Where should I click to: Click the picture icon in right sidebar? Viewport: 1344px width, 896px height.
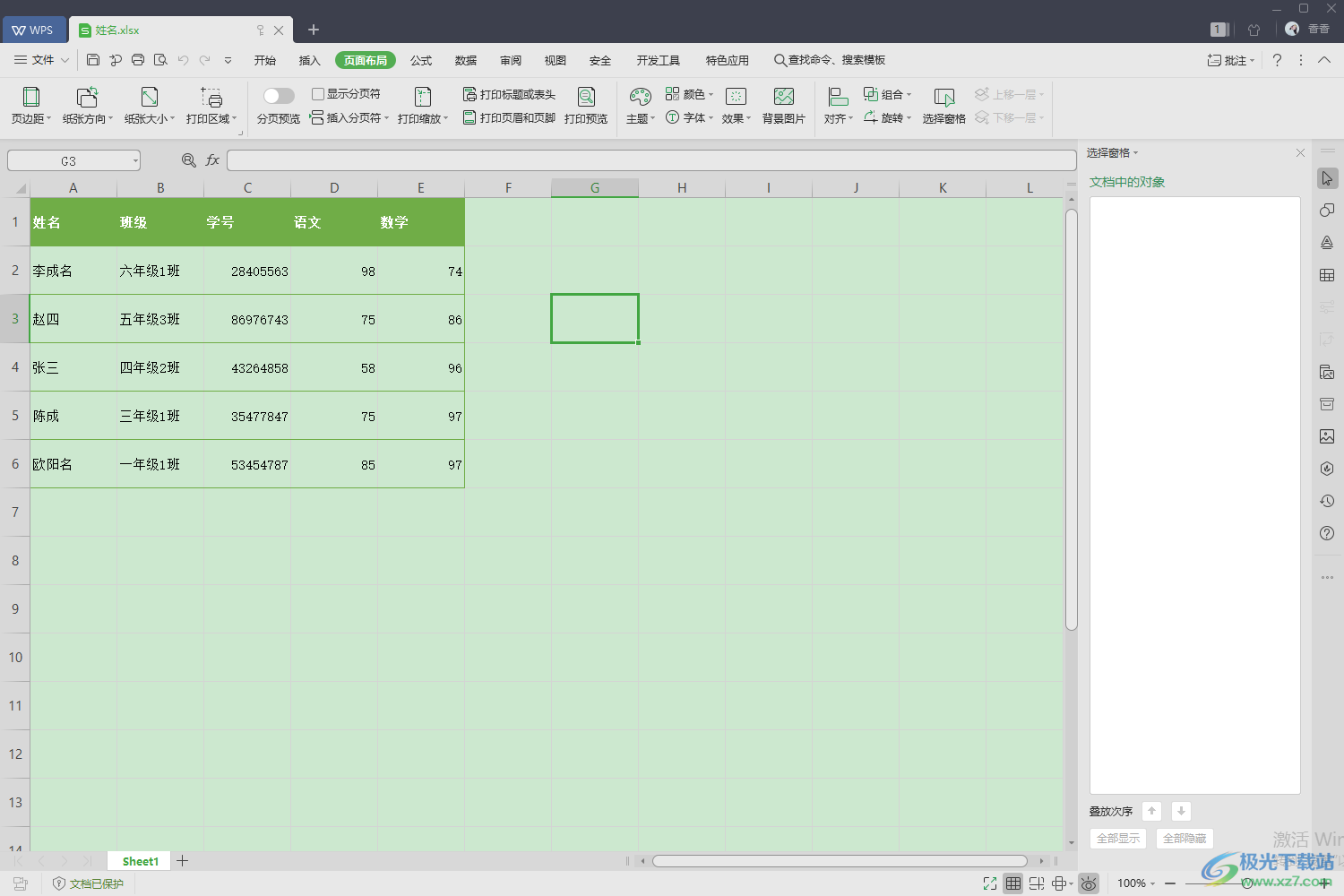click(1327, 436)
